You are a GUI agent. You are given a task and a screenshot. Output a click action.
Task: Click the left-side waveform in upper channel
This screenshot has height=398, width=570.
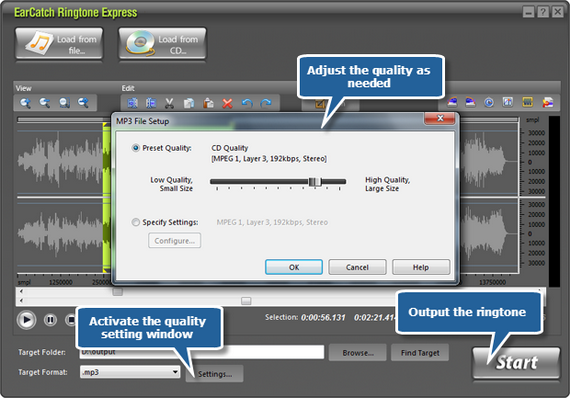point(60,160)
